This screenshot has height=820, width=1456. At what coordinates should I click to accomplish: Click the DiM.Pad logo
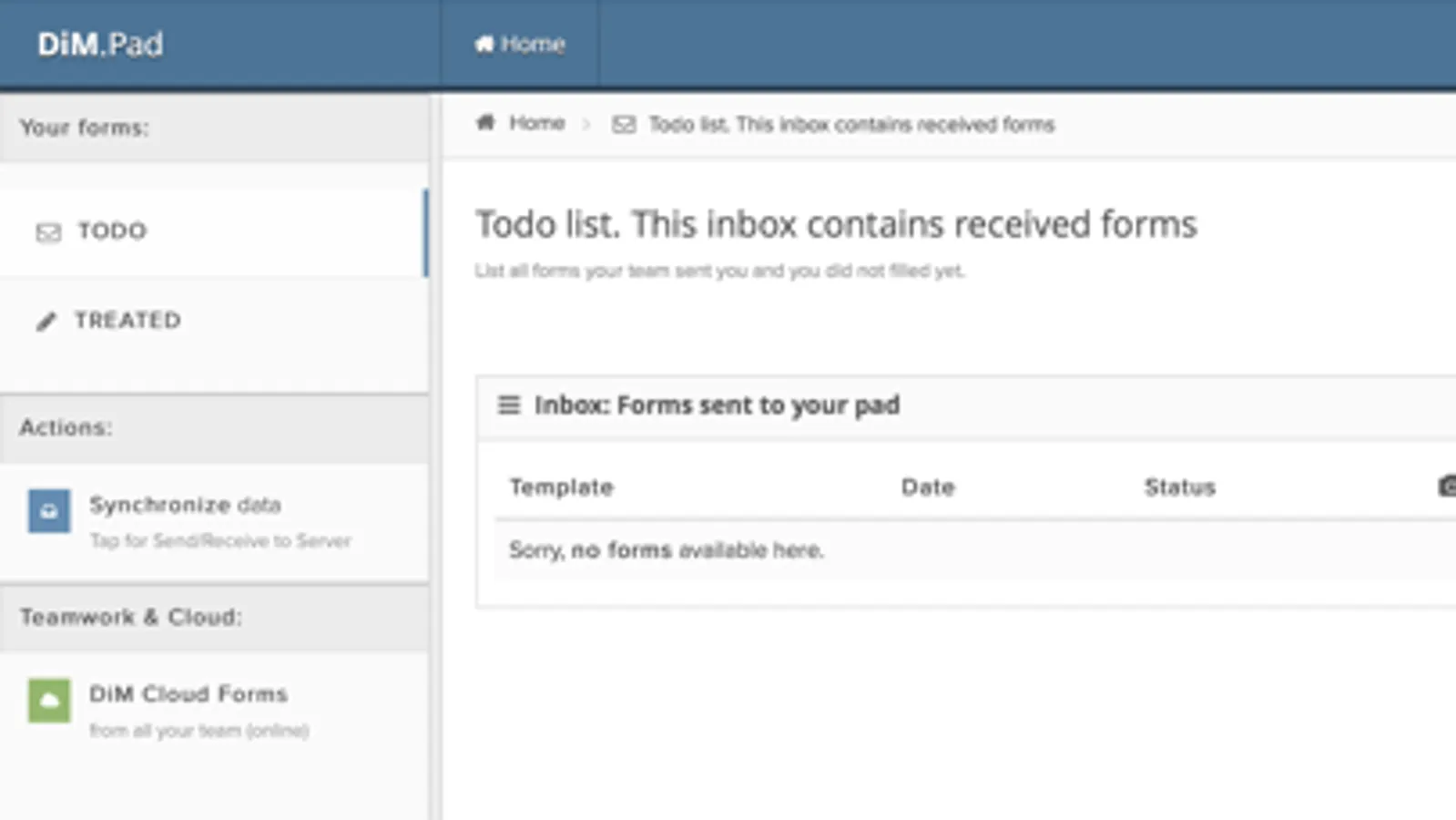(100, 43)
